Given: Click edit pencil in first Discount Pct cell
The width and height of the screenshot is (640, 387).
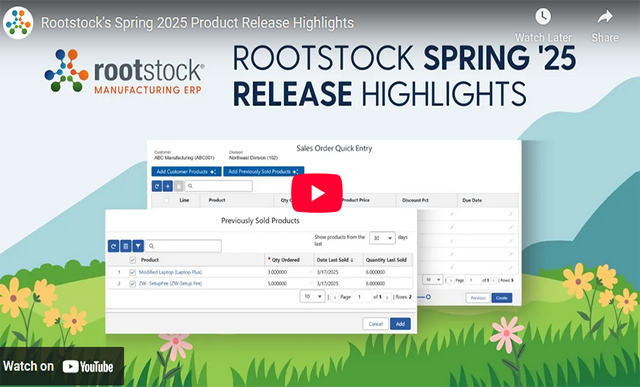Looking at the screenshot, I should (x=451, y=214).
